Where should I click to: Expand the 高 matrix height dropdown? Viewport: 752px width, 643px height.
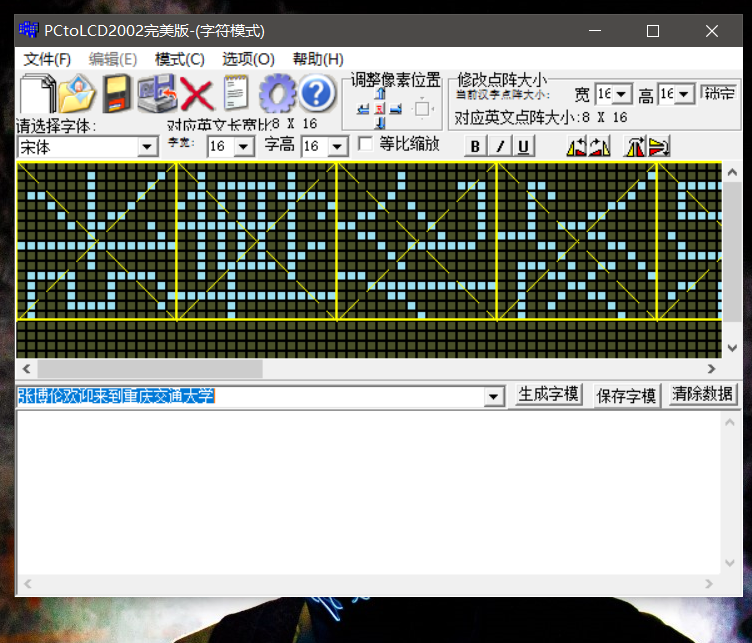(x=684, y=94)
